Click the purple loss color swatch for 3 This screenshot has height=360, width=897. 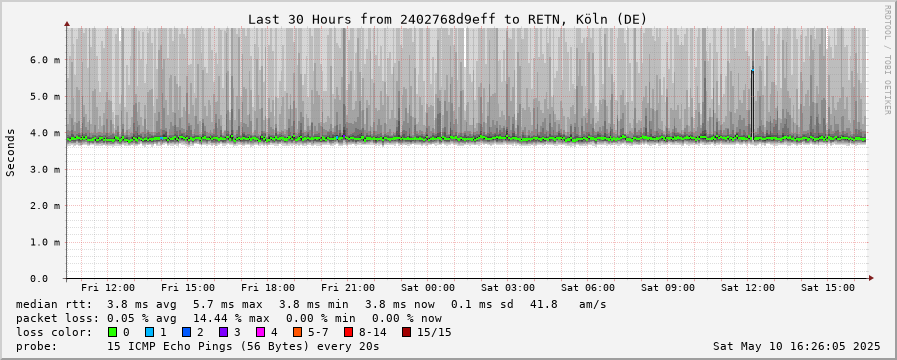point(223,332)
